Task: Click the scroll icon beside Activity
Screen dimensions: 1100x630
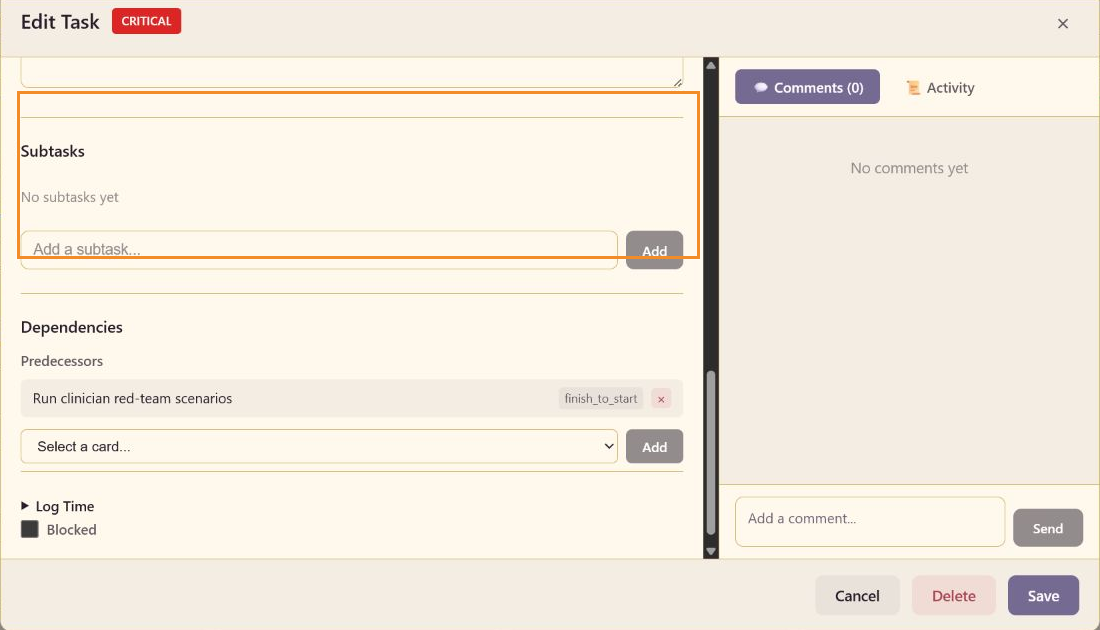Action: (x=913, y=88)
